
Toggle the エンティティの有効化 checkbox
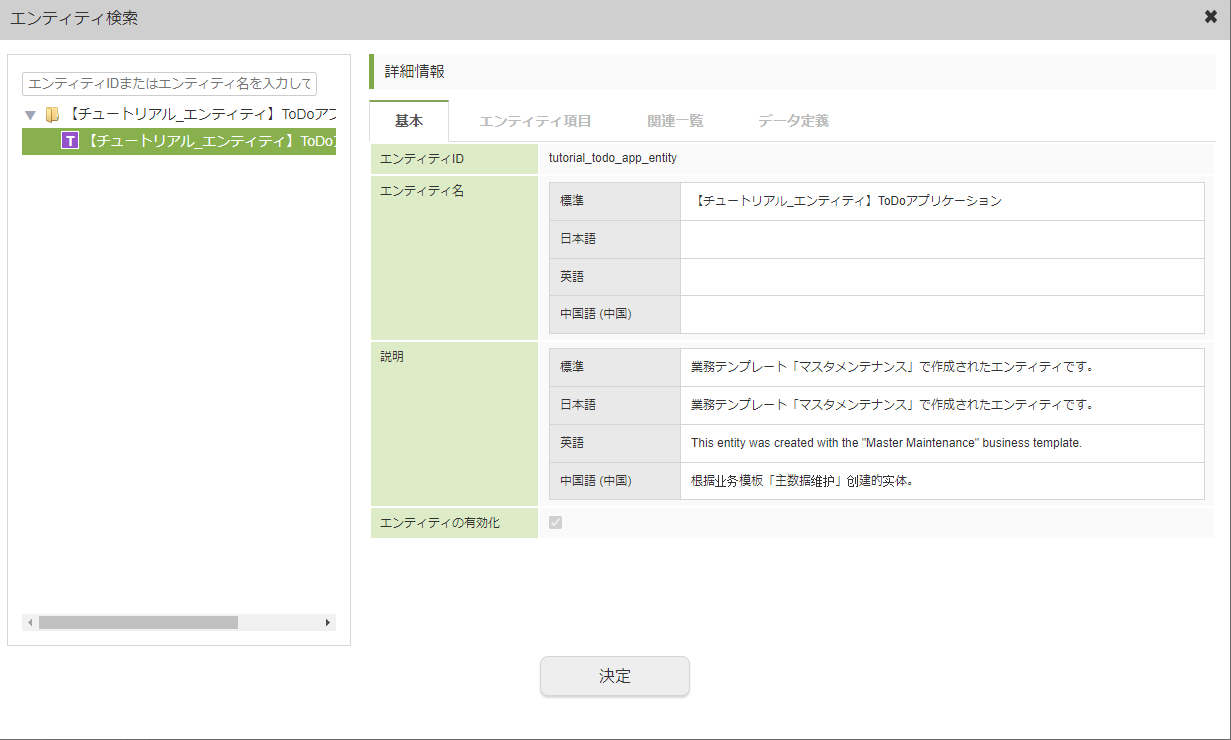click(x=556, y=523)
